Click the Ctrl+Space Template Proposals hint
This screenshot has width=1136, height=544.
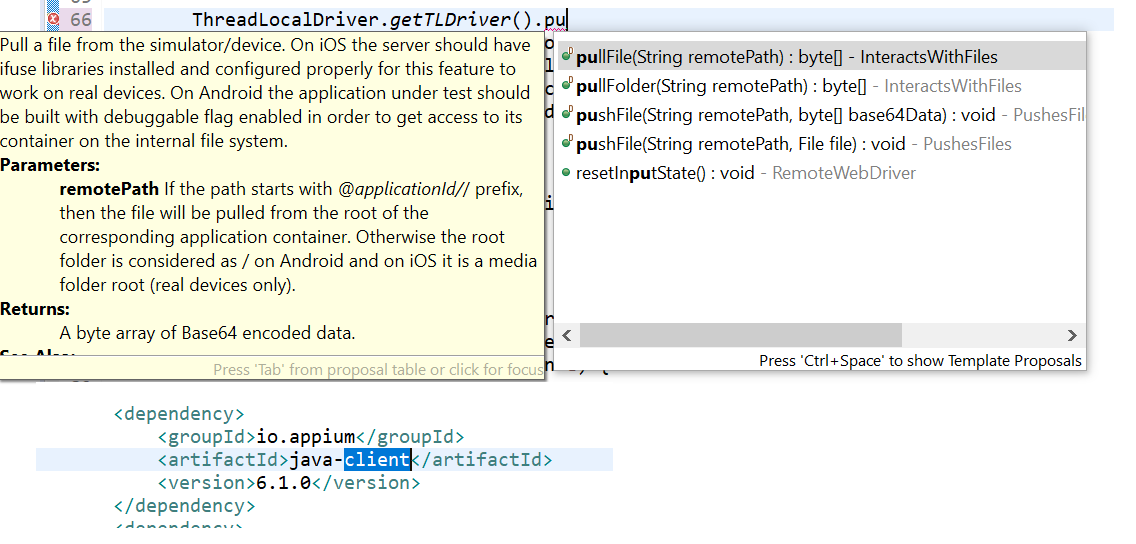[x=920, y=361]
